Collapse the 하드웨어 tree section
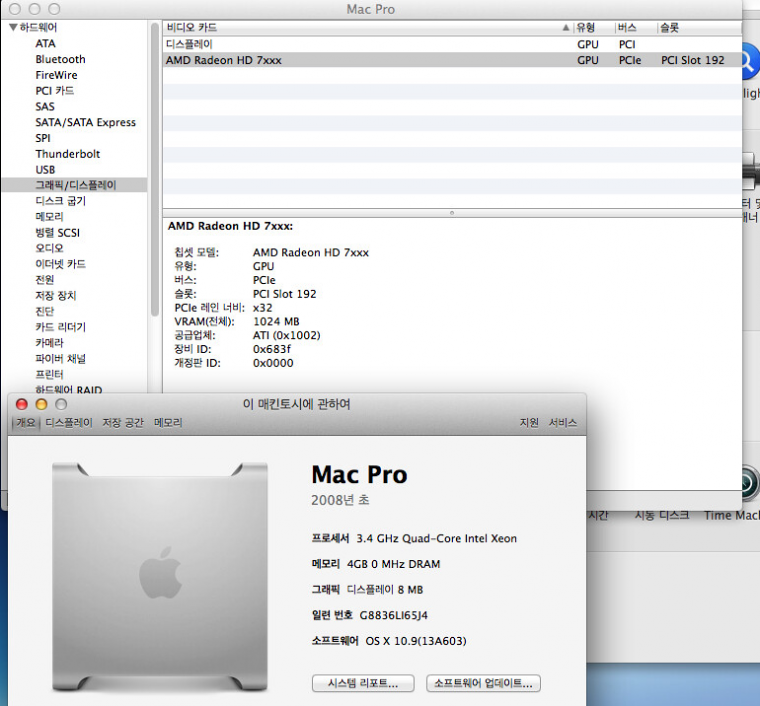Screen dimensions: 760x706 [13, 27]
